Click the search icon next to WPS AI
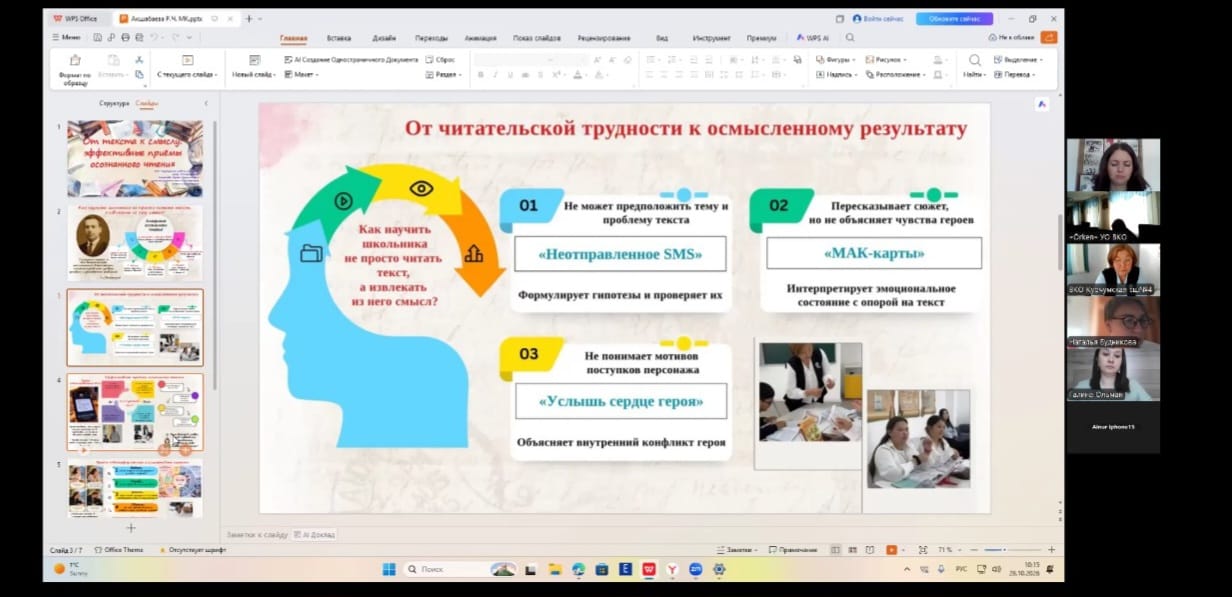 click(x=850, y=37)
